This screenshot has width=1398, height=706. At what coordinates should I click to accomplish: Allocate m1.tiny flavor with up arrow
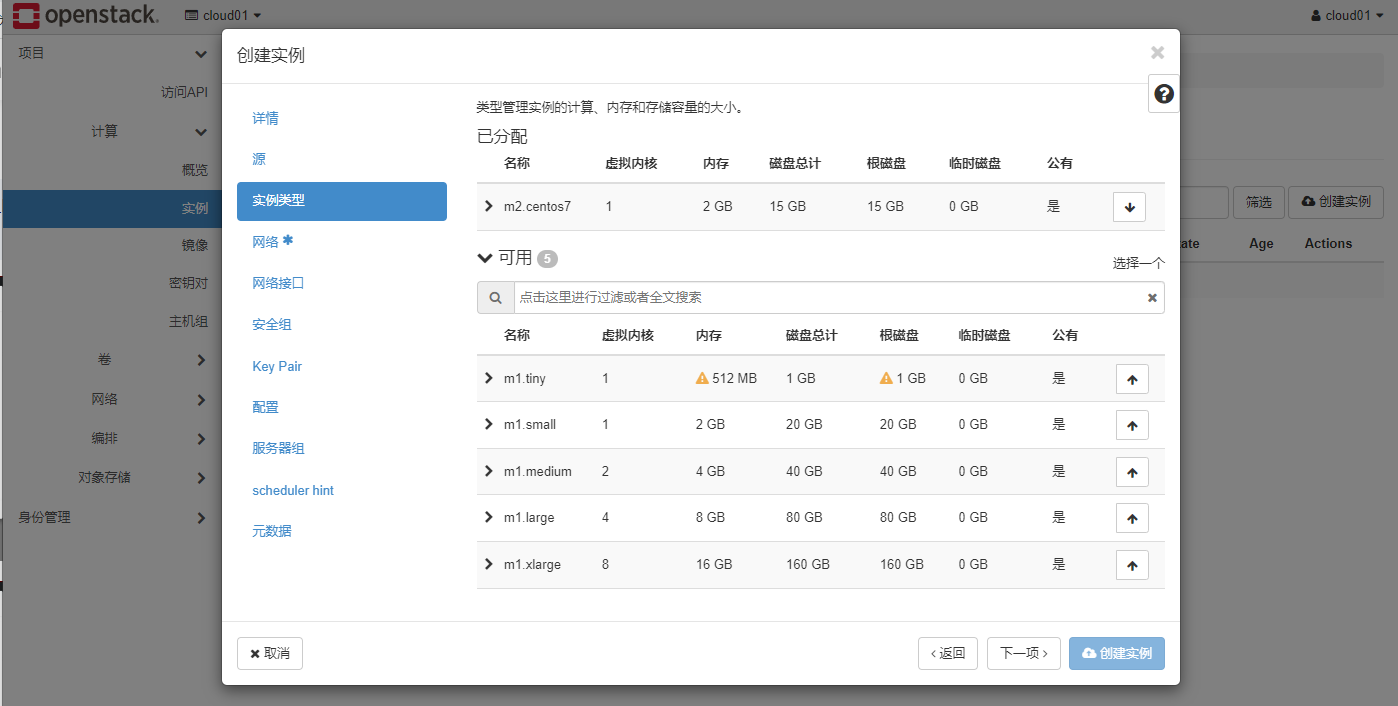[1132, 379]
